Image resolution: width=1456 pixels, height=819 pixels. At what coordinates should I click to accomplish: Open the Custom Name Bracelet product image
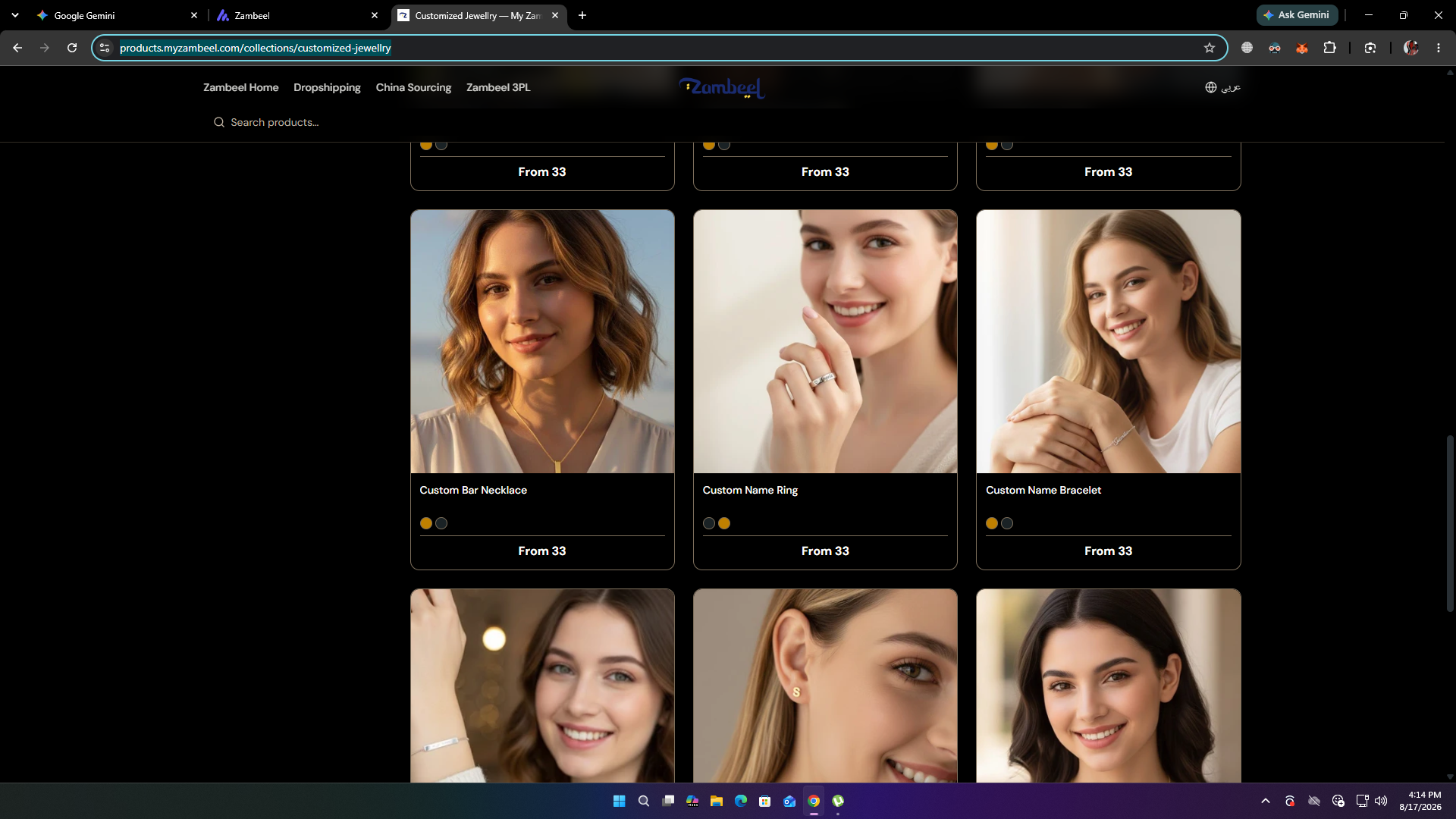(1108, 341)
